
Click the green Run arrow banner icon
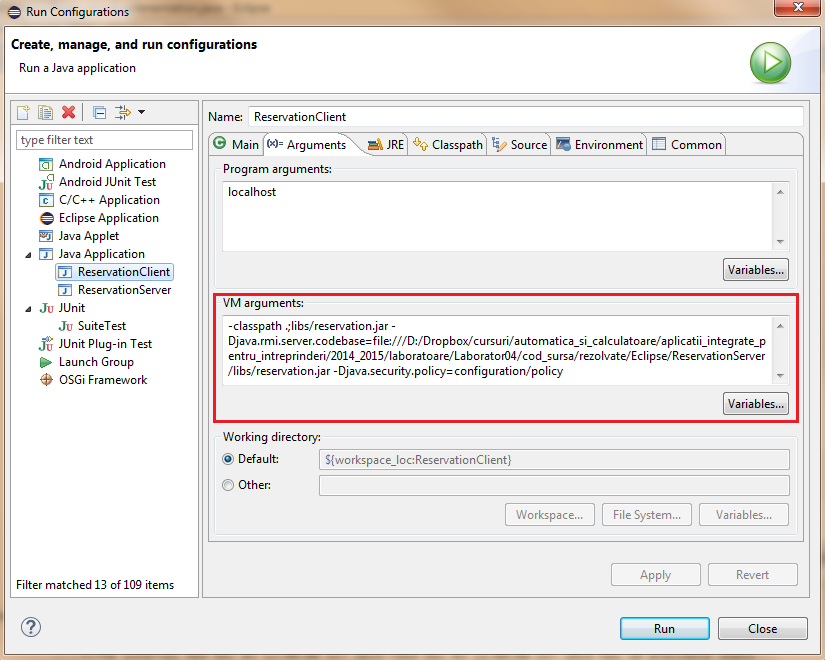[770, 63]
